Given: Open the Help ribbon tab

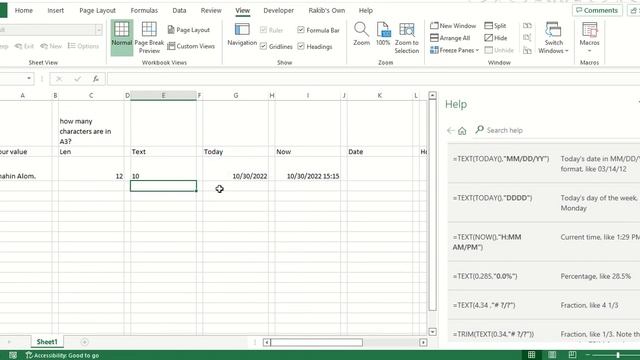Looking at the screenshot, I should [366, 10].
